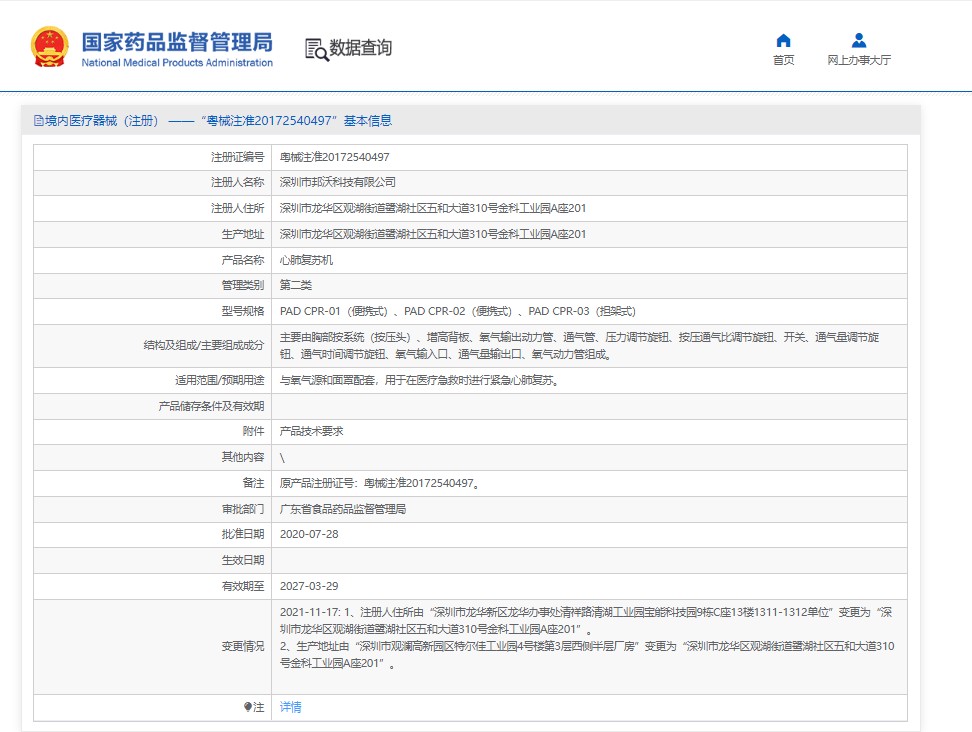Screen dimensions: 972x732
Task: Go to the 首页 text link
Action: coord(783,60)
